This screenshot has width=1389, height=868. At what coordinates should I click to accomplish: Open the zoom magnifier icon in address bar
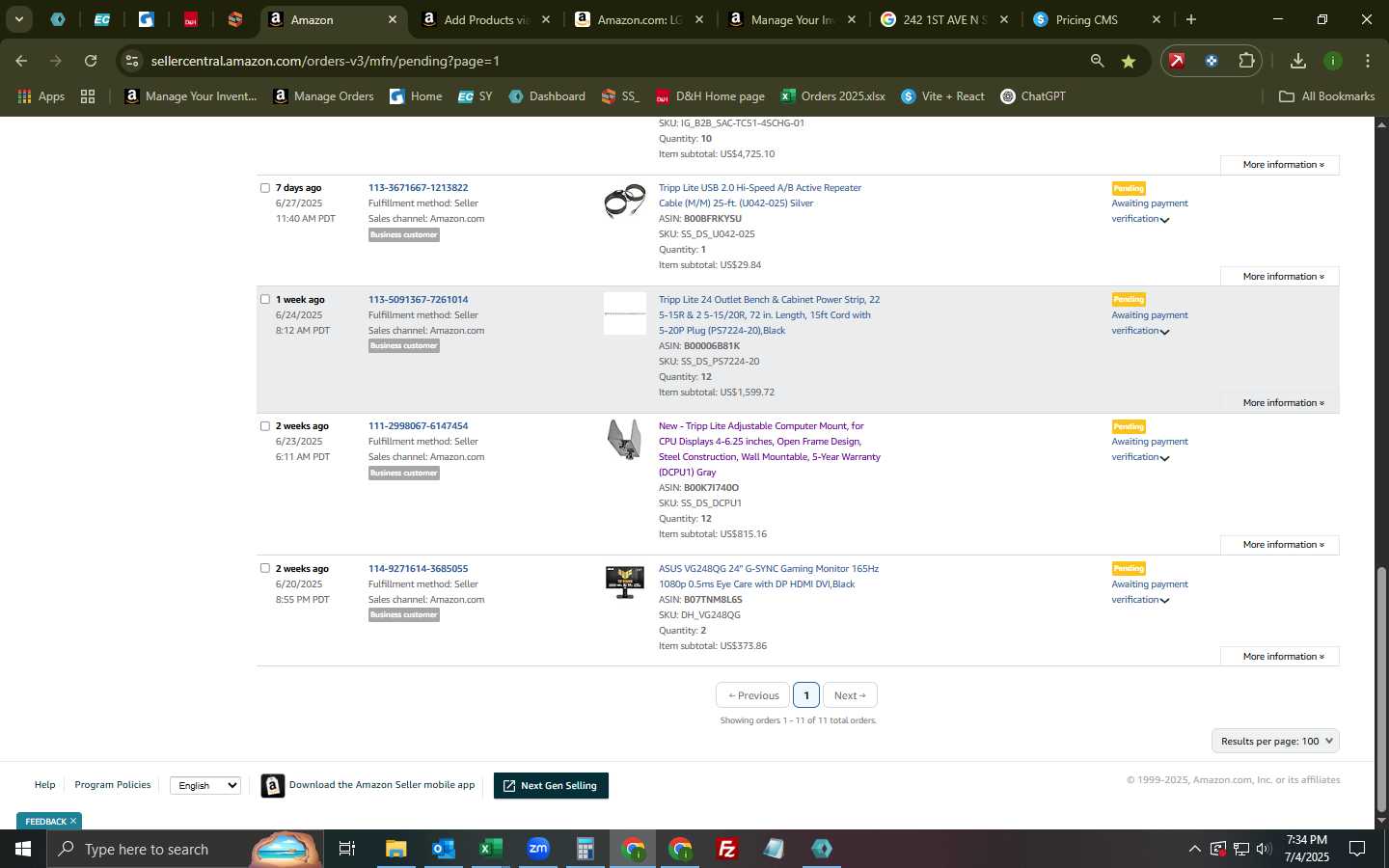pyautogui.click(x=1097, y=61)
